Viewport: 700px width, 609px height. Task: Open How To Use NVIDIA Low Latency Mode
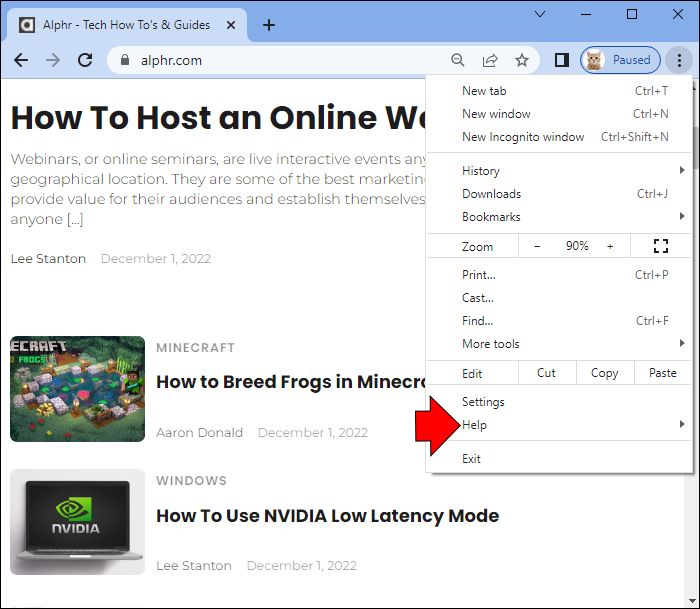[328, 516]
